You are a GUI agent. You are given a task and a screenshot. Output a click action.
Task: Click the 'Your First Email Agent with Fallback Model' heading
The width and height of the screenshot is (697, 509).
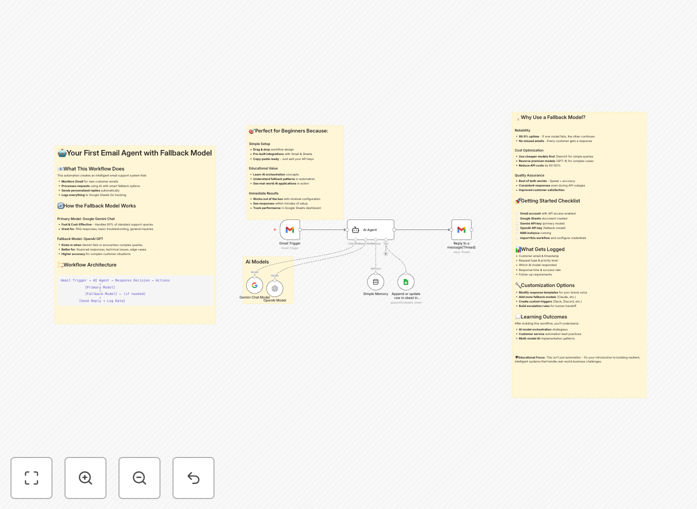(x=139, y=153)
